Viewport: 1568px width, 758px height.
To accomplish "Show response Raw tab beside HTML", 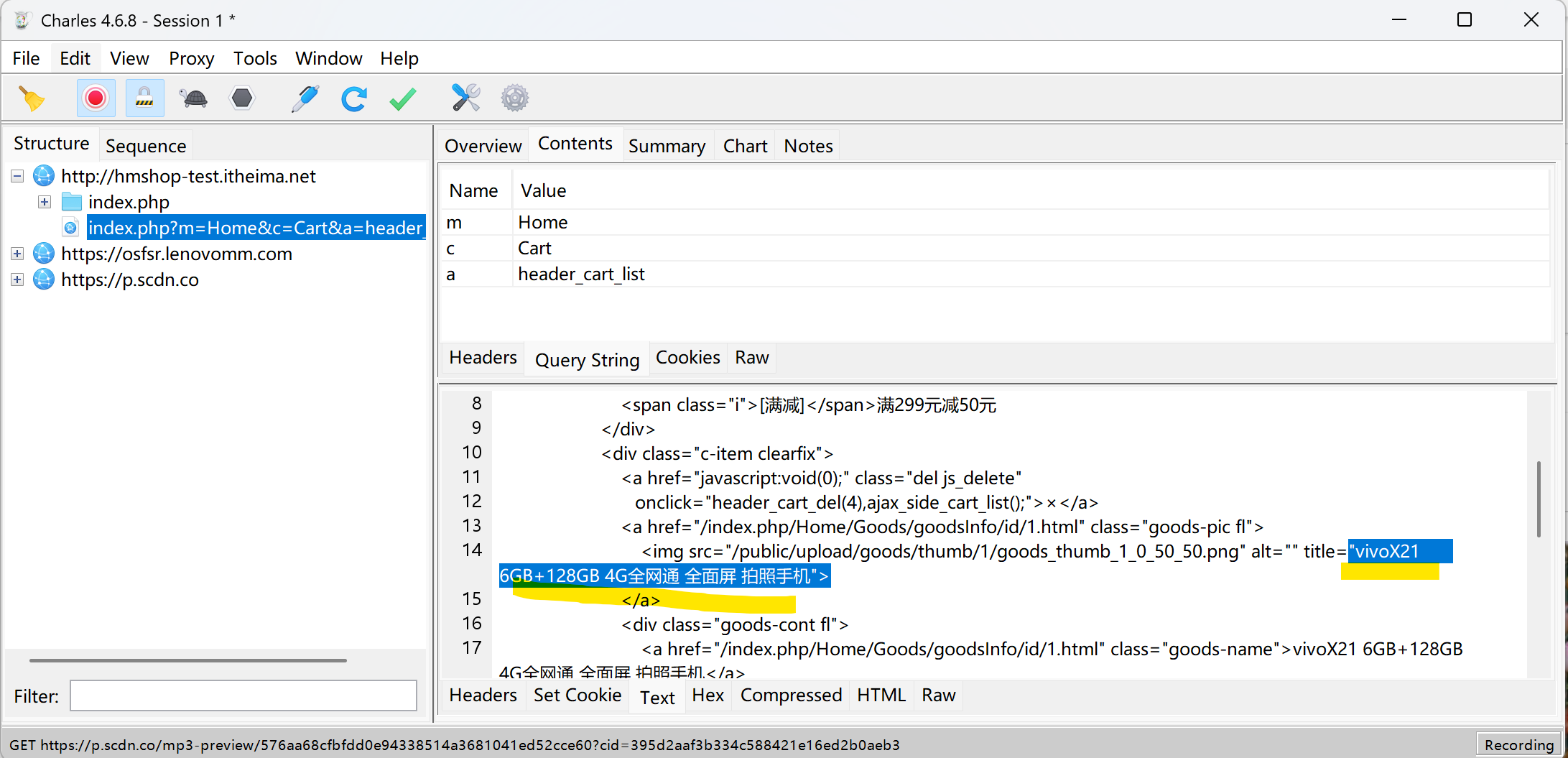I will point(938,695).
